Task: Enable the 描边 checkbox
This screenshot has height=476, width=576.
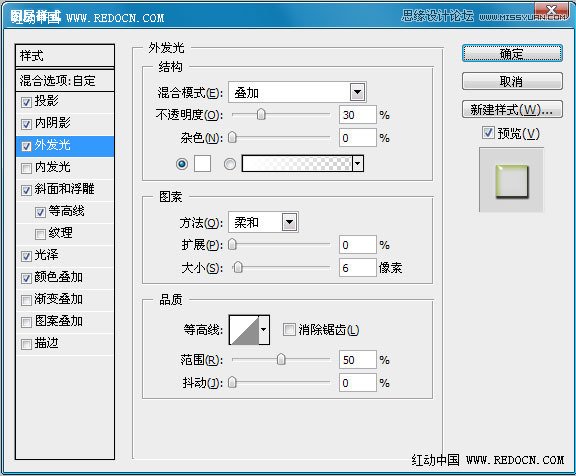Action: point(26,345)
